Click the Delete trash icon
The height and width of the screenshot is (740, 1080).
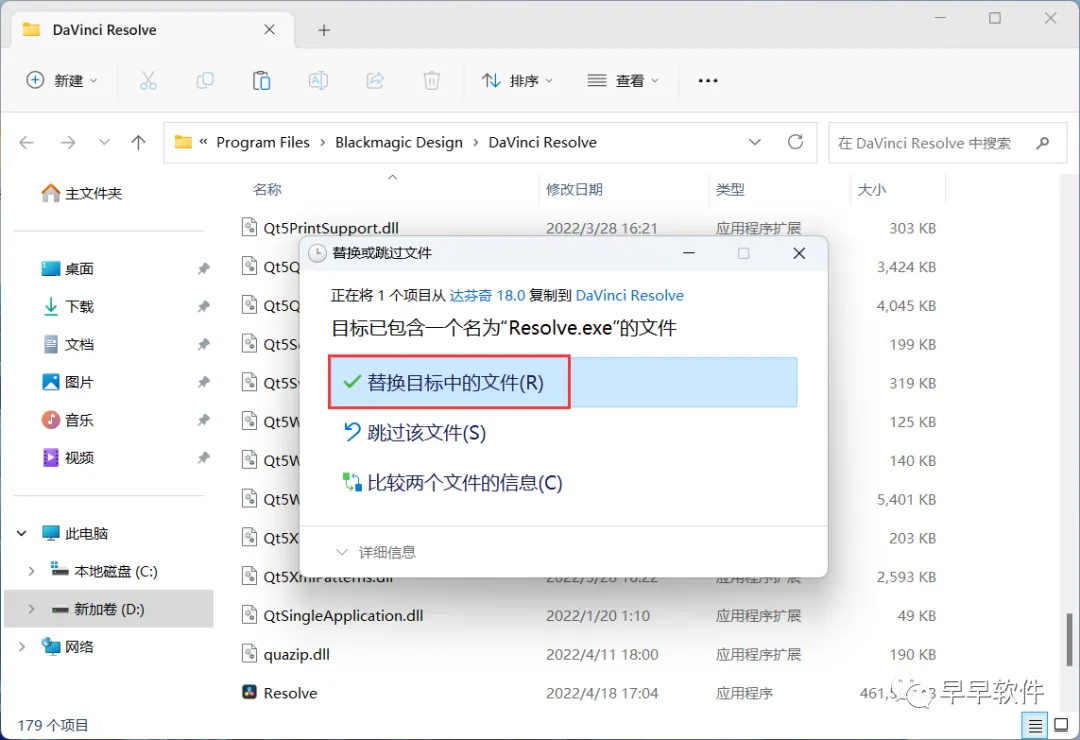(432, 81)
